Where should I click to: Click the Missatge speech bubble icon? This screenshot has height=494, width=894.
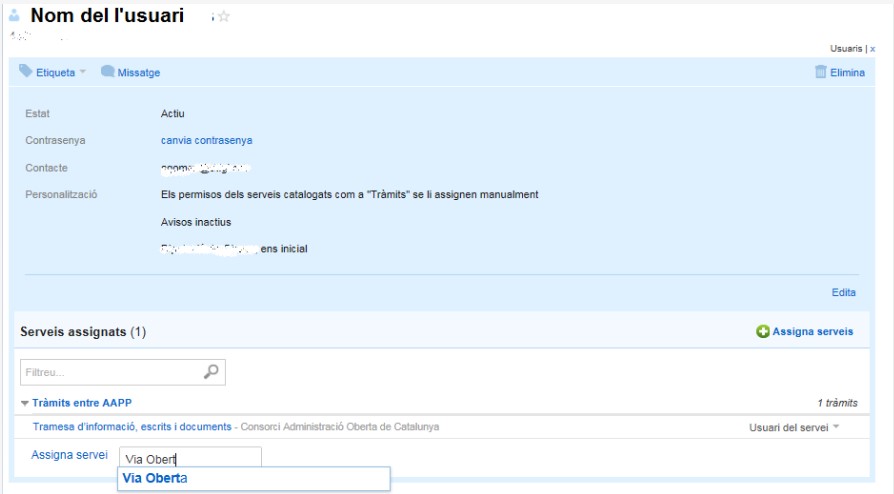point(107,72)
